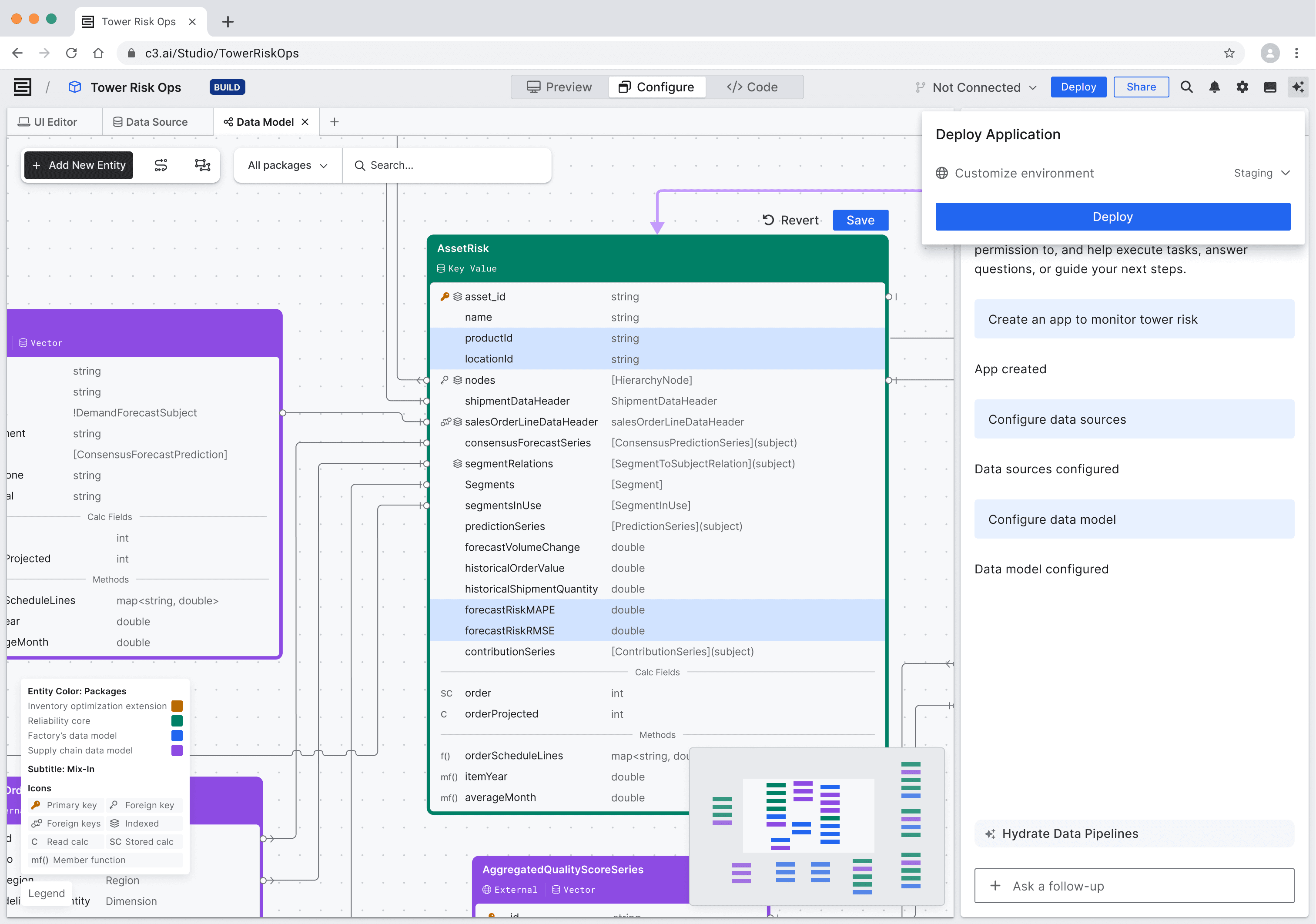Expand the All packages dropdown
Viewport: 1316px width, 924px height.
[x=287, y=165]
